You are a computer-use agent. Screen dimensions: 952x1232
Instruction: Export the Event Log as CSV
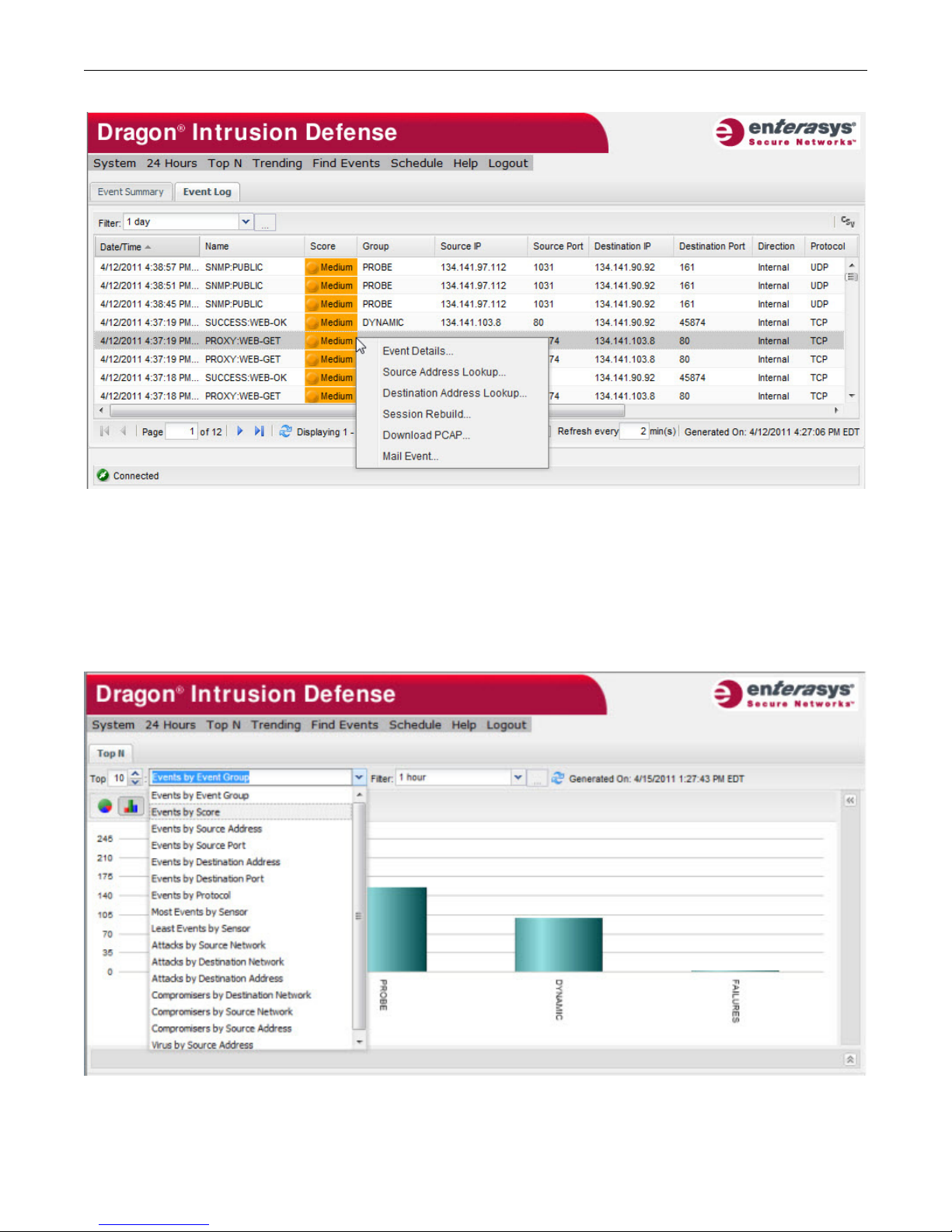(x=848, y=222)
